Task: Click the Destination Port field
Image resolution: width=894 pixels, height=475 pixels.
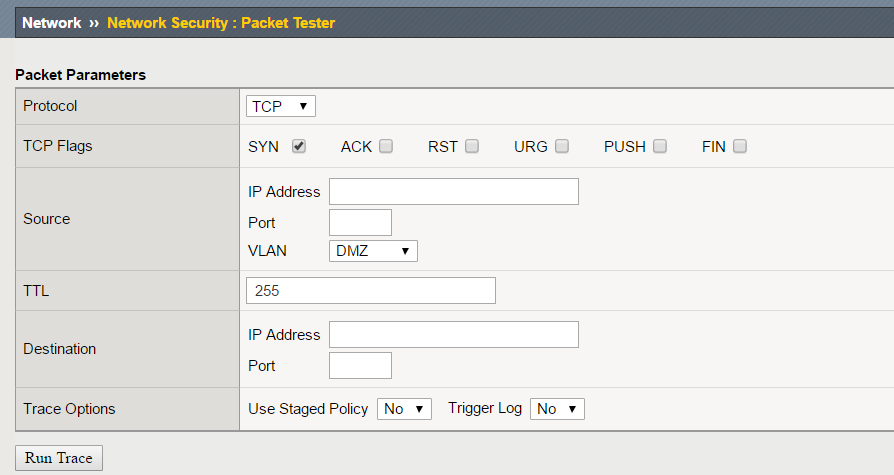Action: [x=360, y=366]
